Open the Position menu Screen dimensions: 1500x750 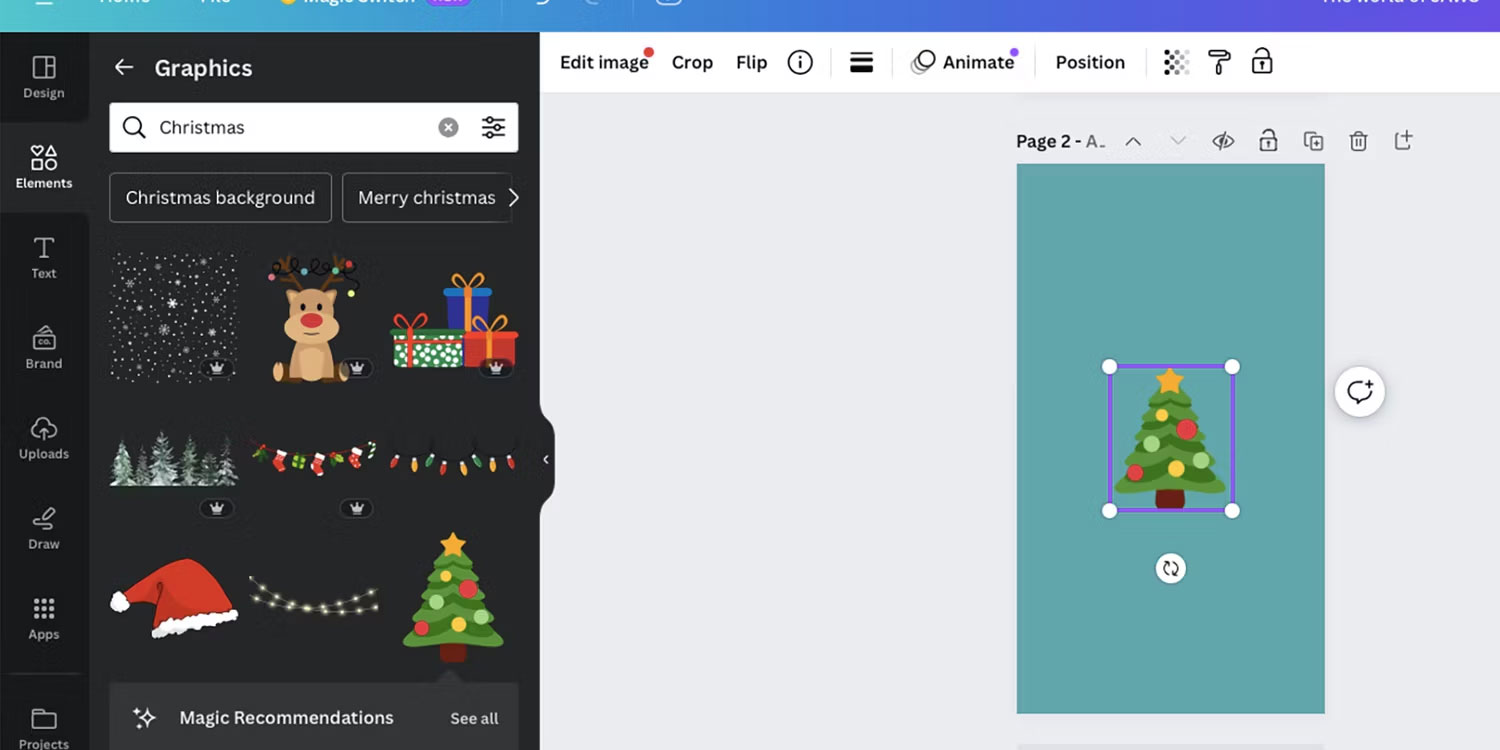point(1090,61)
